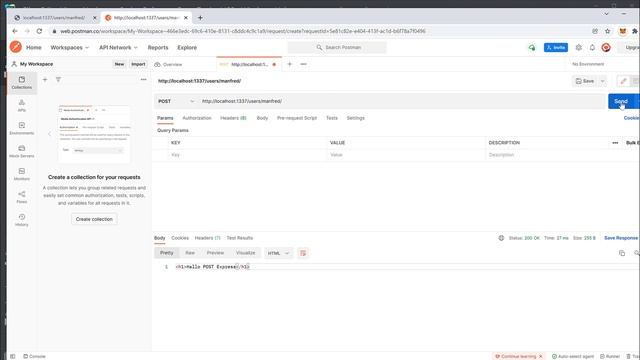Open the Test Results tab
Screen dimensions: 640x360
pyautogui.click(x=240, y=238)
